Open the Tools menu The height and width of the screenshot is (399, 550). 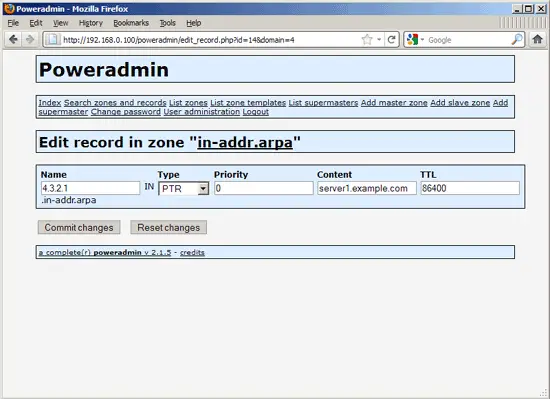167,23
